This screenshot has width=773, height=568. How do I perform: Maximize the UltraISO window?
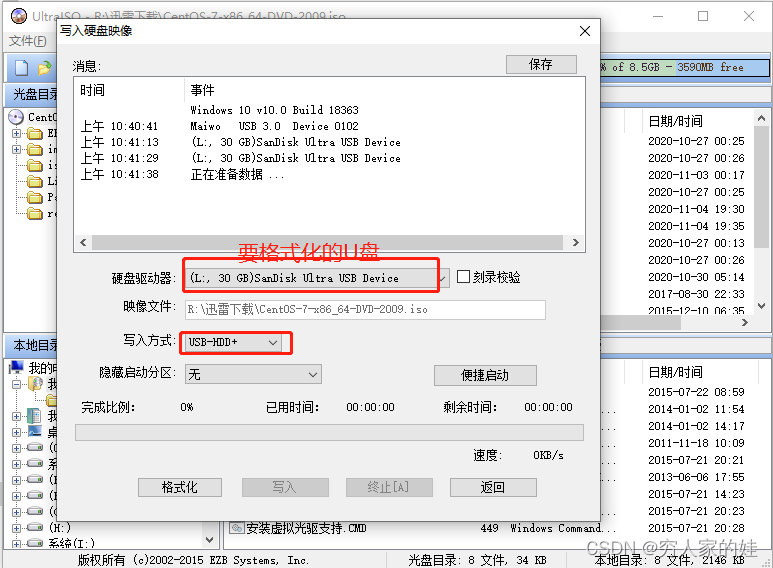[703, 16]
